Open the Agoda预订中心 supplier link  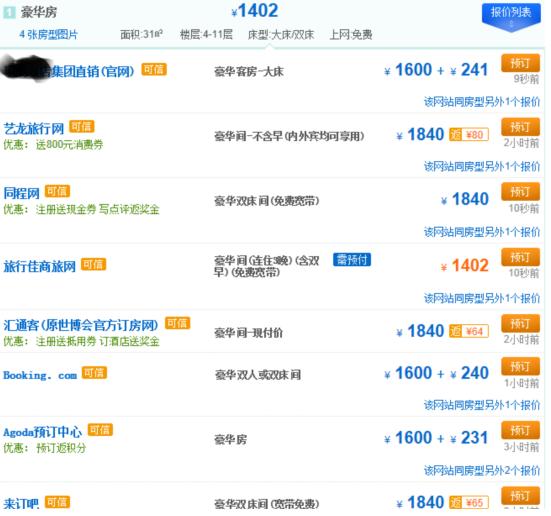pyautogui.click(x=43, y=432)
